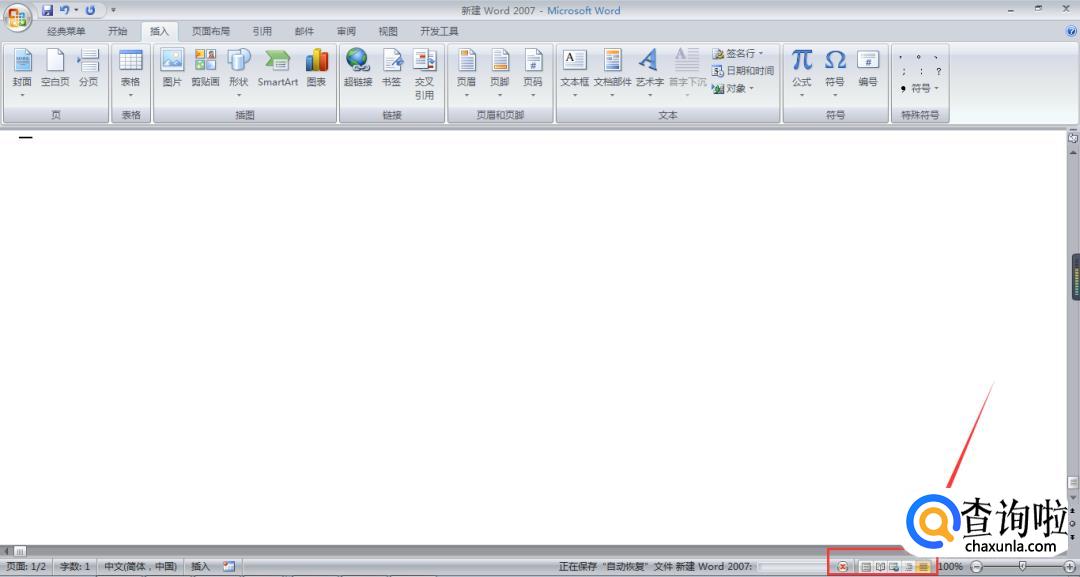Repeat the last action in Quick Access Toolbar
The height and width of the screenshot is (577, 1080).
[x=90, y=10]
